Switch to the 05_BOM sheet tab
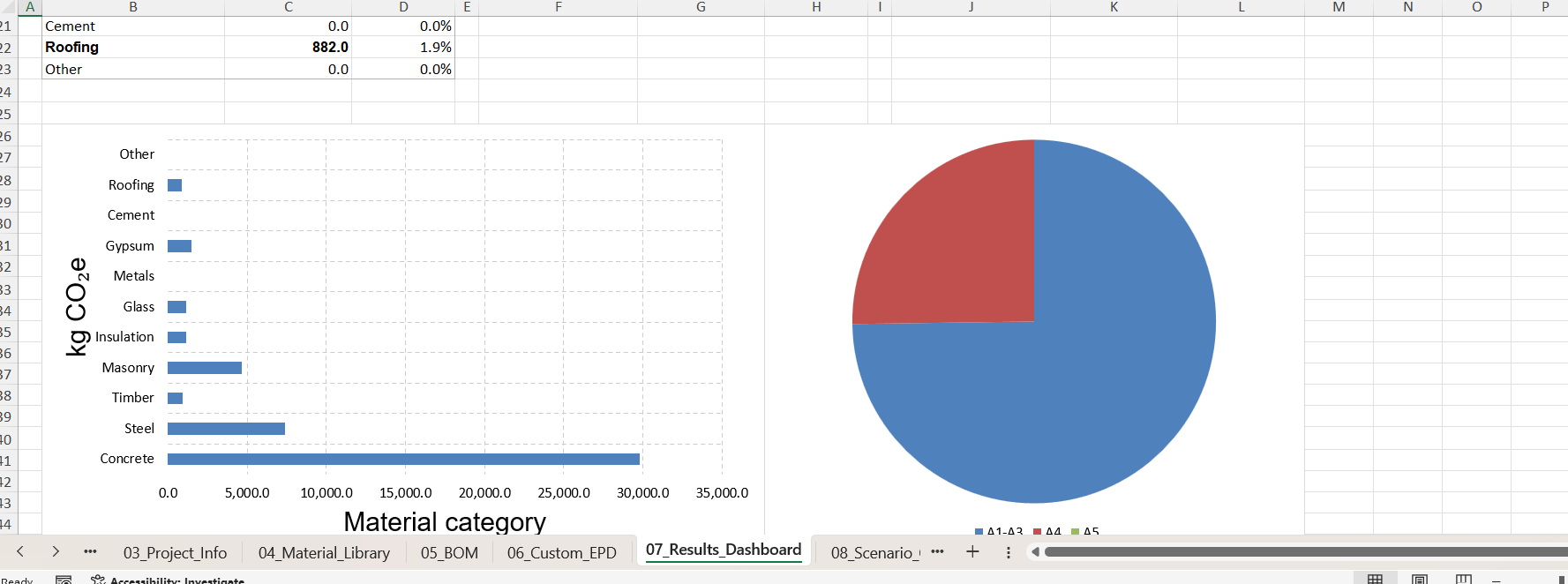This screenshot has width=1568, height=584. click(x=449, y=553)
